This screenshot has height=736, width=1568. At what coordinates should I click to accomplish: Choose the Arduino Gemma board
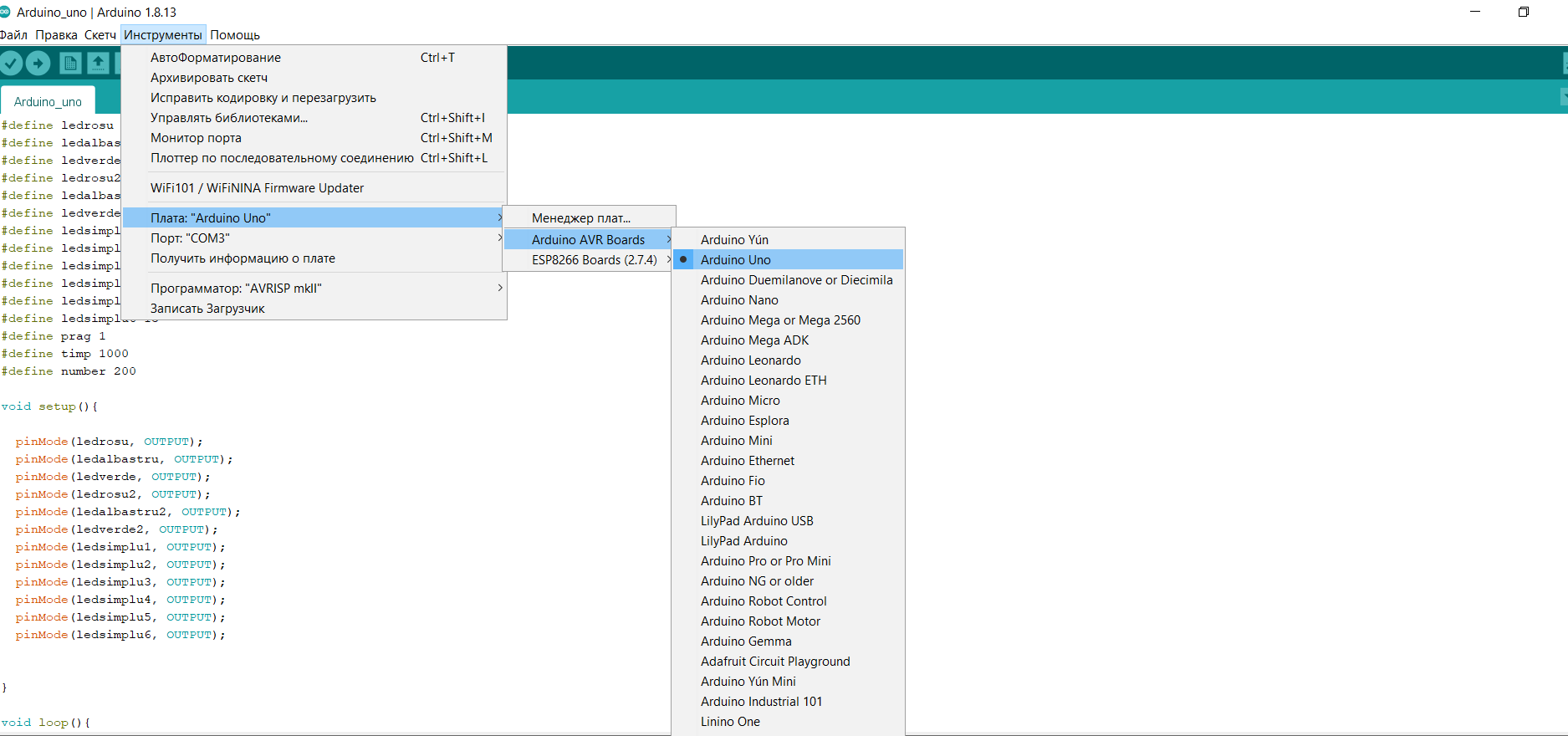click(x=788, y=641)
